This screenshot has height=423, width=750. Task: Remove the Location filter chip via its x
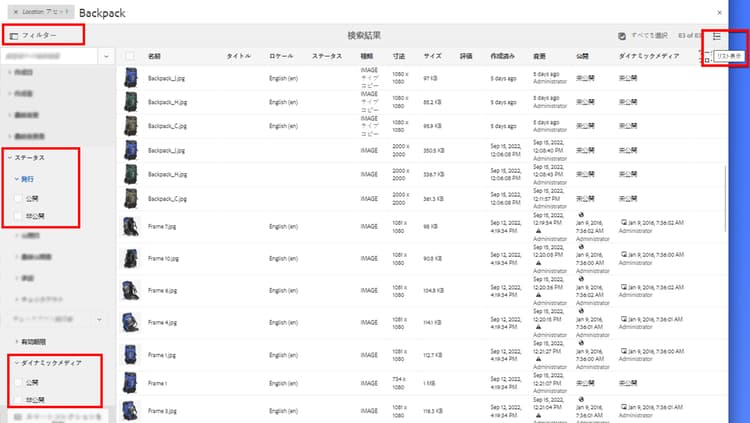click(x=16, y=11)
